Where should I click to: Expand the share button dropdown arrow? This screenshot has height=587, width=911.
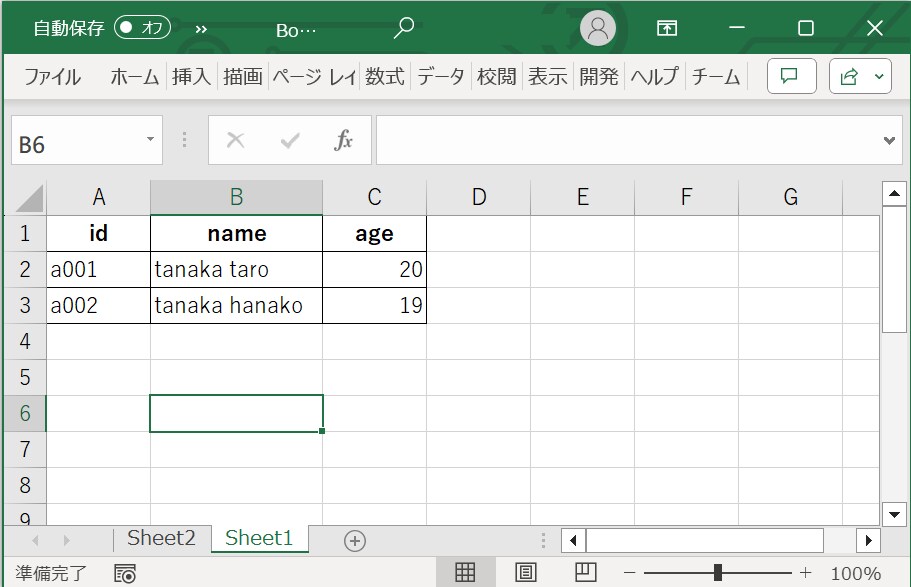tap(880, 76)
